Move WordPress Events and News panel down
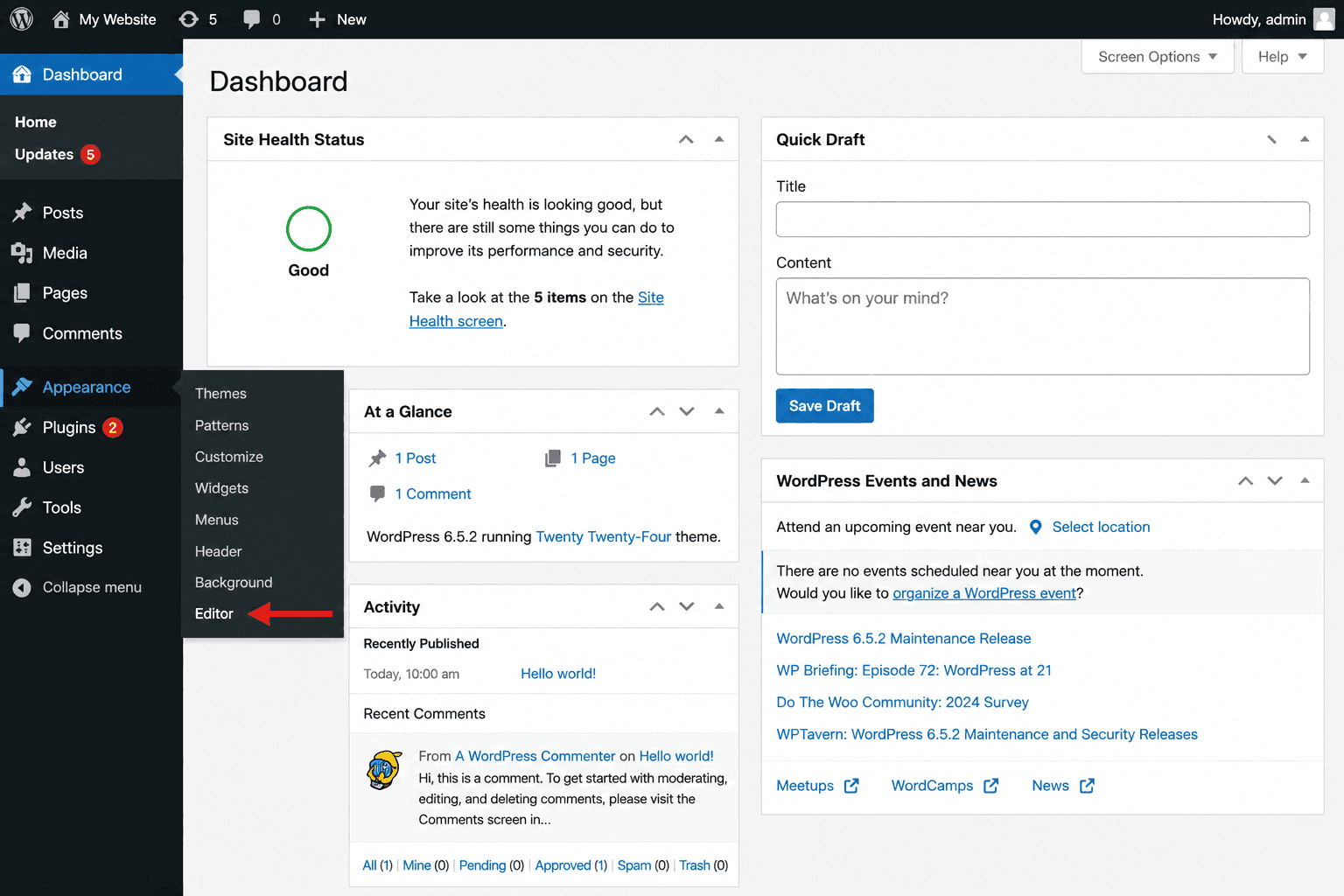This screenshot has width=1344, height=896. (1275, 480)
